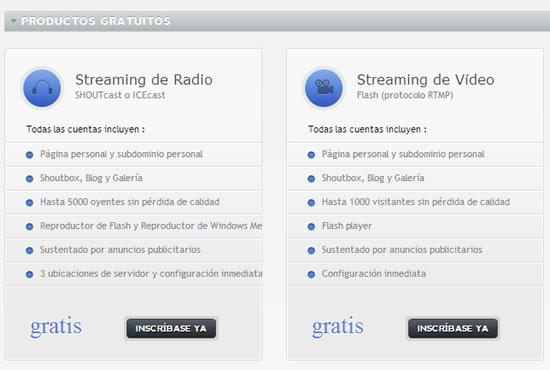Click the bullet beside 'Flash player'

[x=311, y=227]
